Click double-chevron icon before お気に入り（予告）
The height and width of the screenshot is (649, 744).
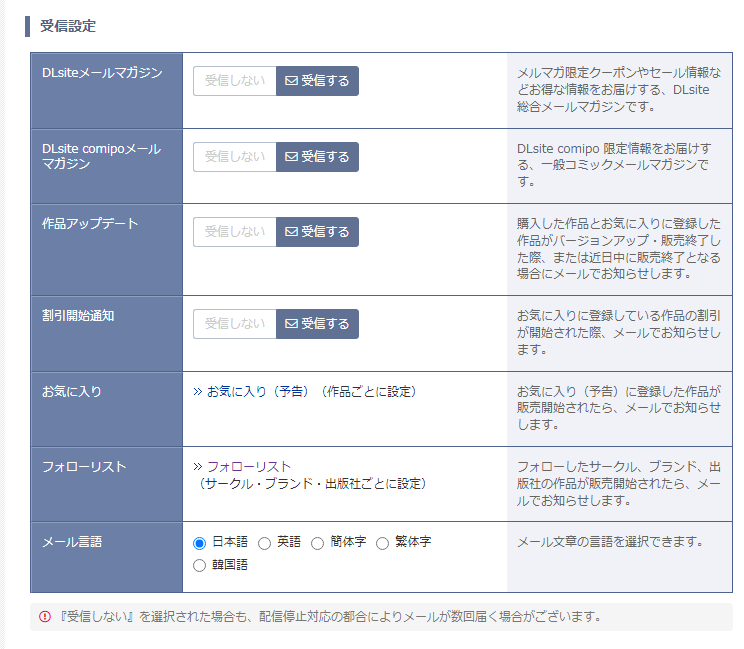pyautogui.click(x=198, y=392)
